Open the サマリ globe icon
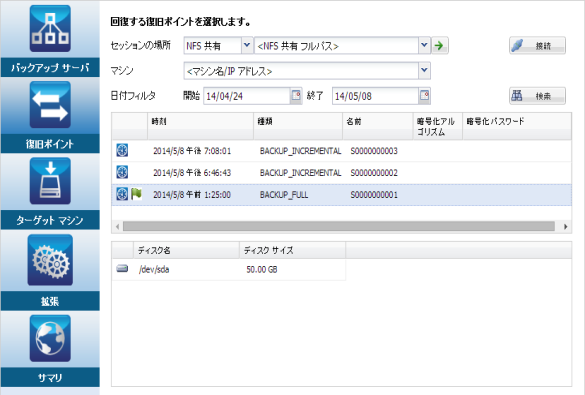The image size is (585, 395). (50, 338)
